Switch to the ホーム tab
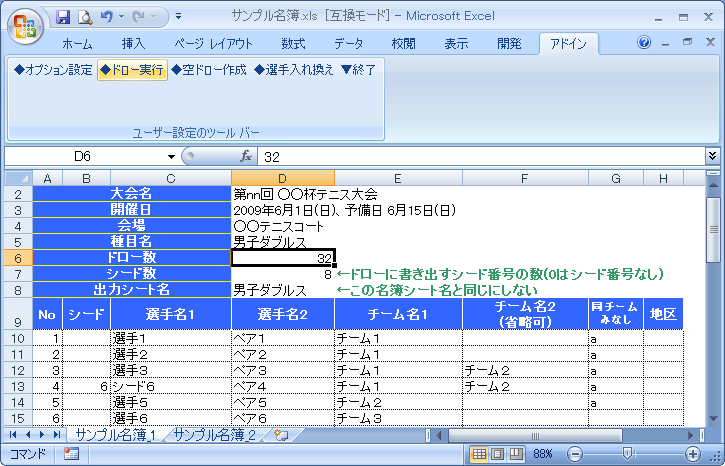 coord(77,44)
